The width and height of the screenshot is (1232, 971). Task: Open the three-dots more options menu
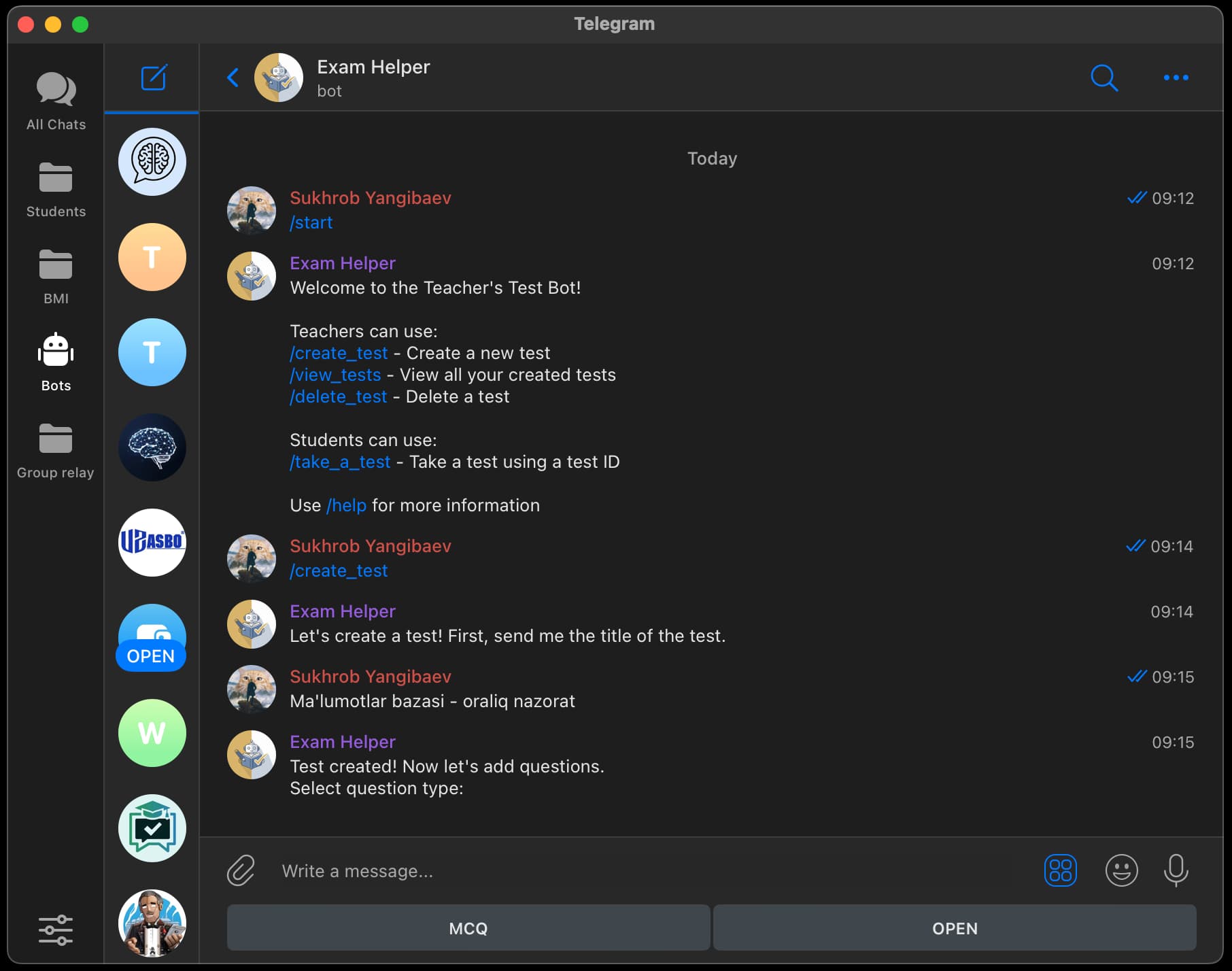[1176, 78]
